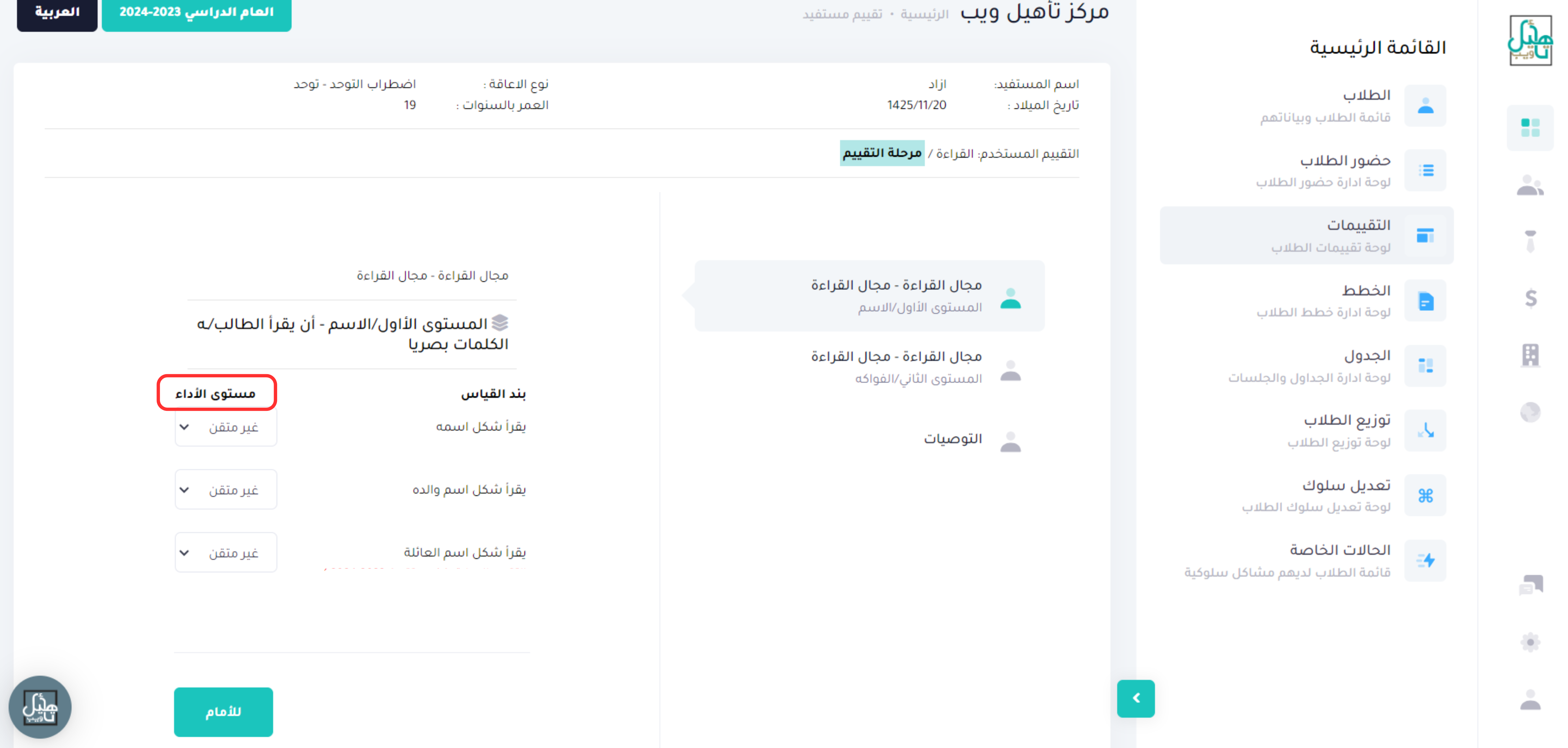The image size is (1568, 748).
Task: Open التقييمات menu item
Action: click(x=1307, y=236)
